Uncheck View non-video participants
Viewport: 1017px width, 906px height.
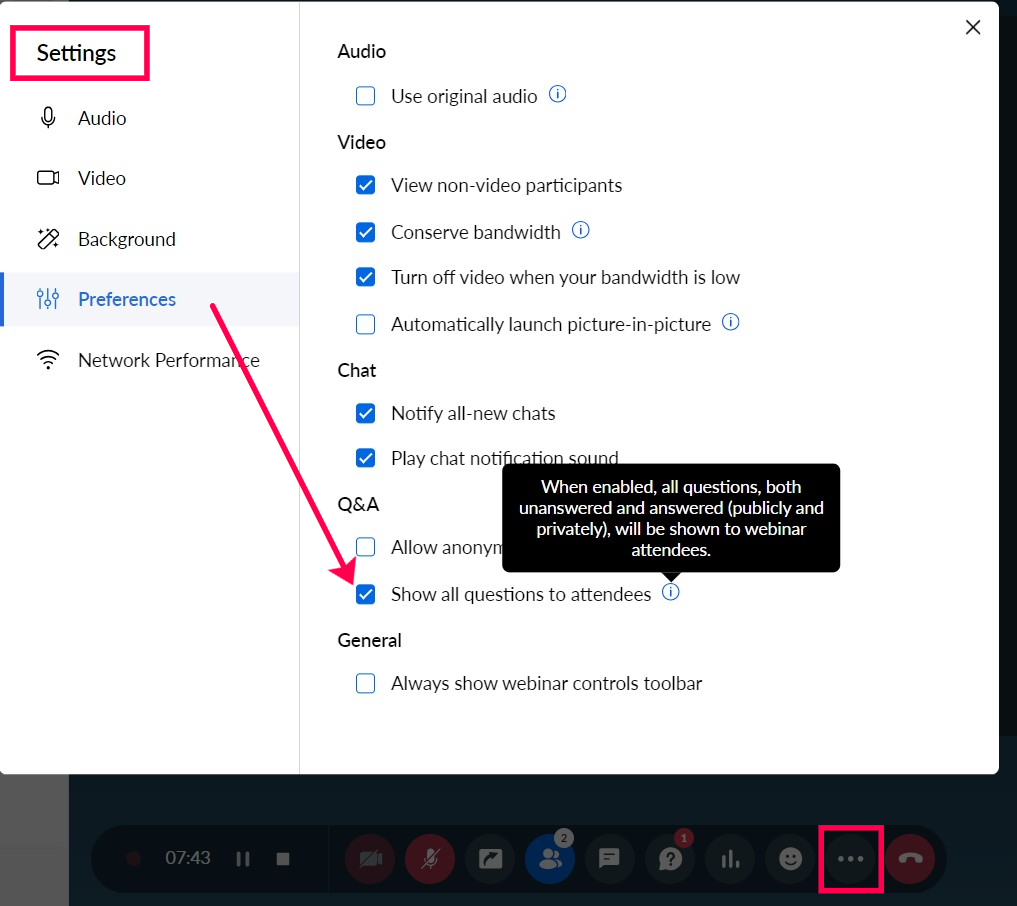tap(366, 185)
